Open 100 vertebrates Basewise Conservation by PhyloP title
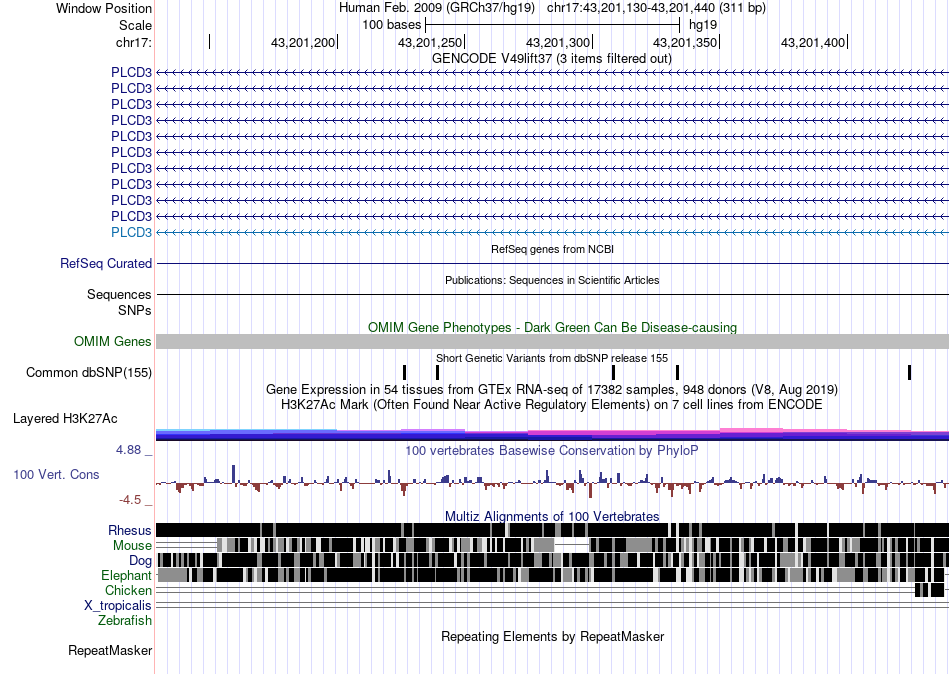The width and height of the screenshot is (950, 674). (x=552, y=450)
